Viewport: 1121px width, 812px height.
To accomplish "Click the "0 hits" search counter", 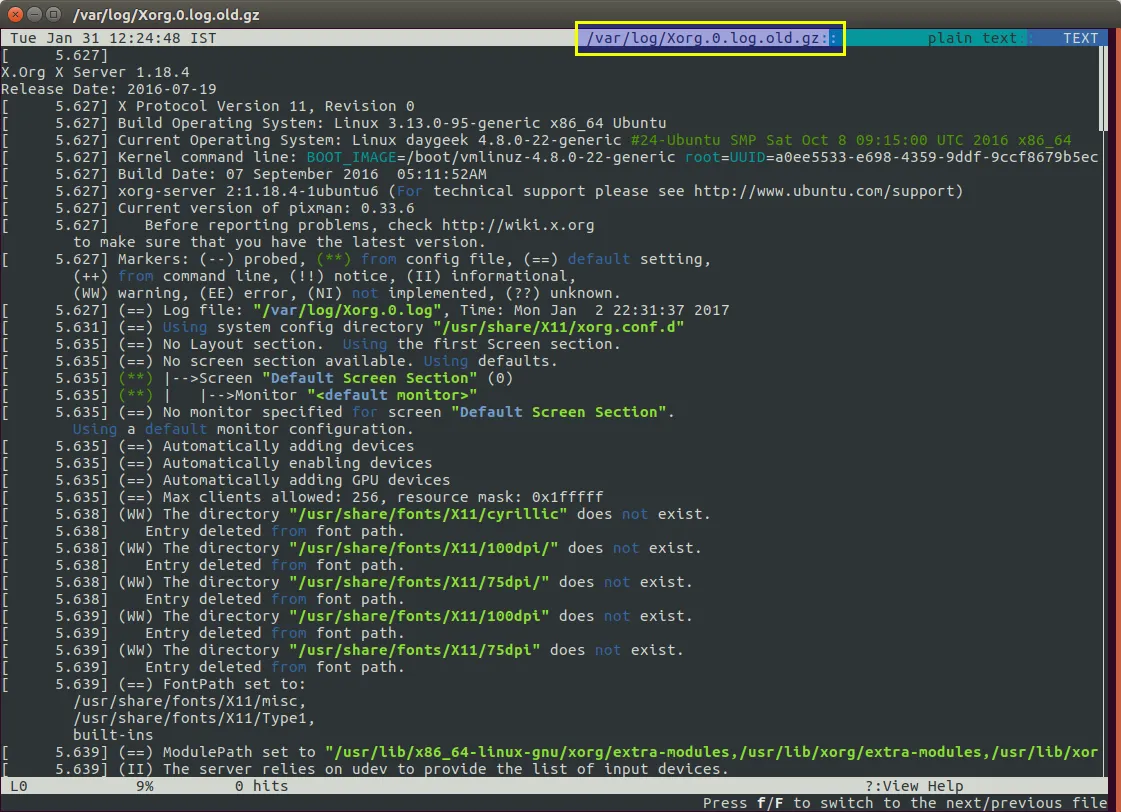I will pyautogui.click(x=261, y=786).
